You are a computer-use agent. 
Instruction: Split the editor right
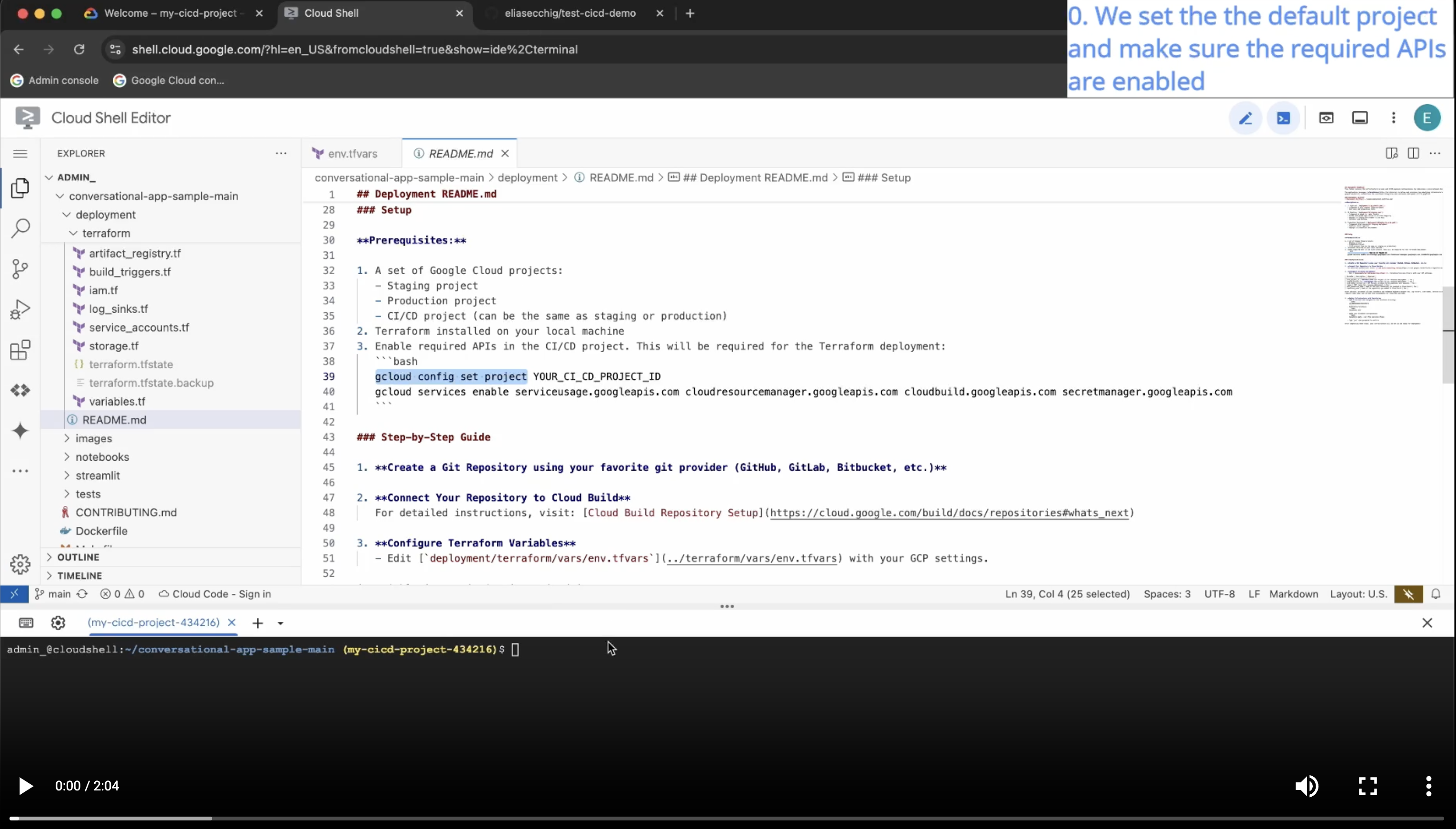coord(1413,153)
